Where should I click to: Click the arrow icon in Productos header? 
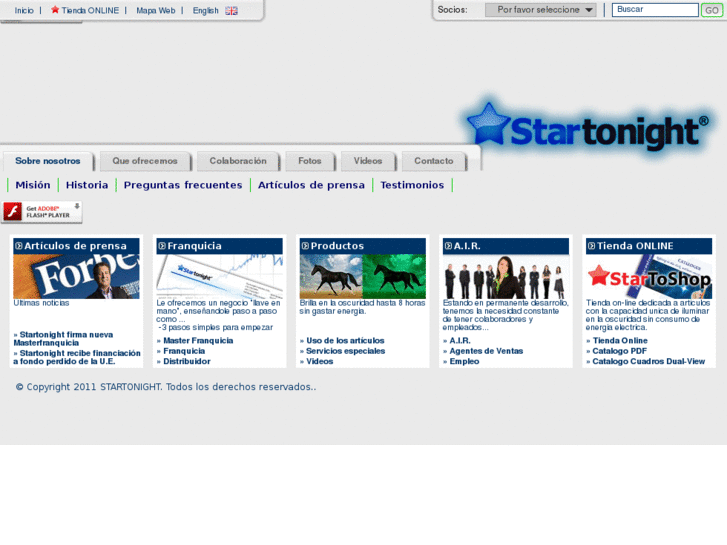point(305,246)
